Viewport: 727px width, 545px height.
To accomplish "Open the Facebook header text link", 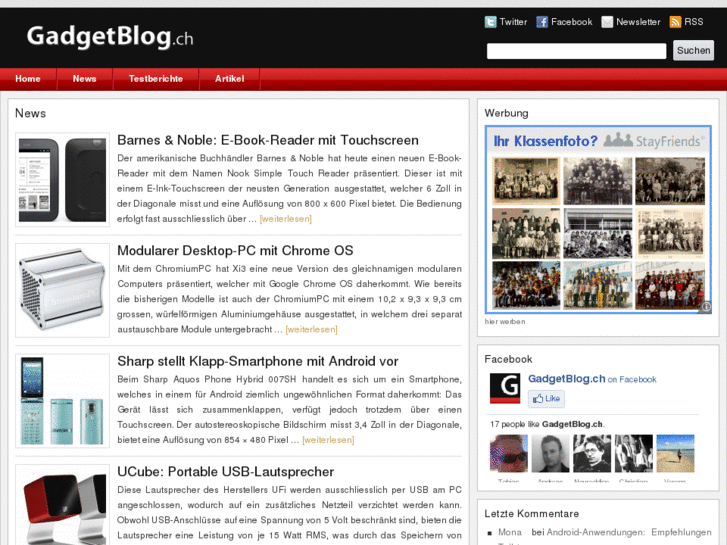I will pyautogui.click(x=572, y=22).
